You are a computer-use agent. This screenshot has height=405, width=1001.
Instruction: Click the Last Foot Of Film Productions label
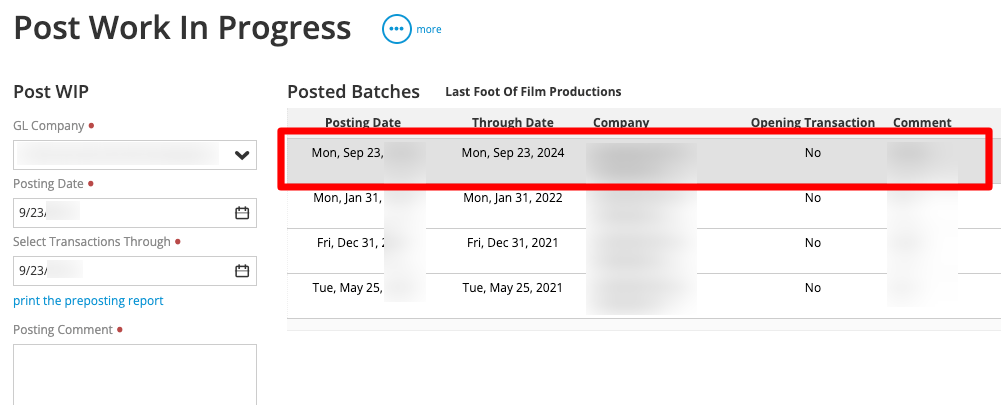point(533,92)
